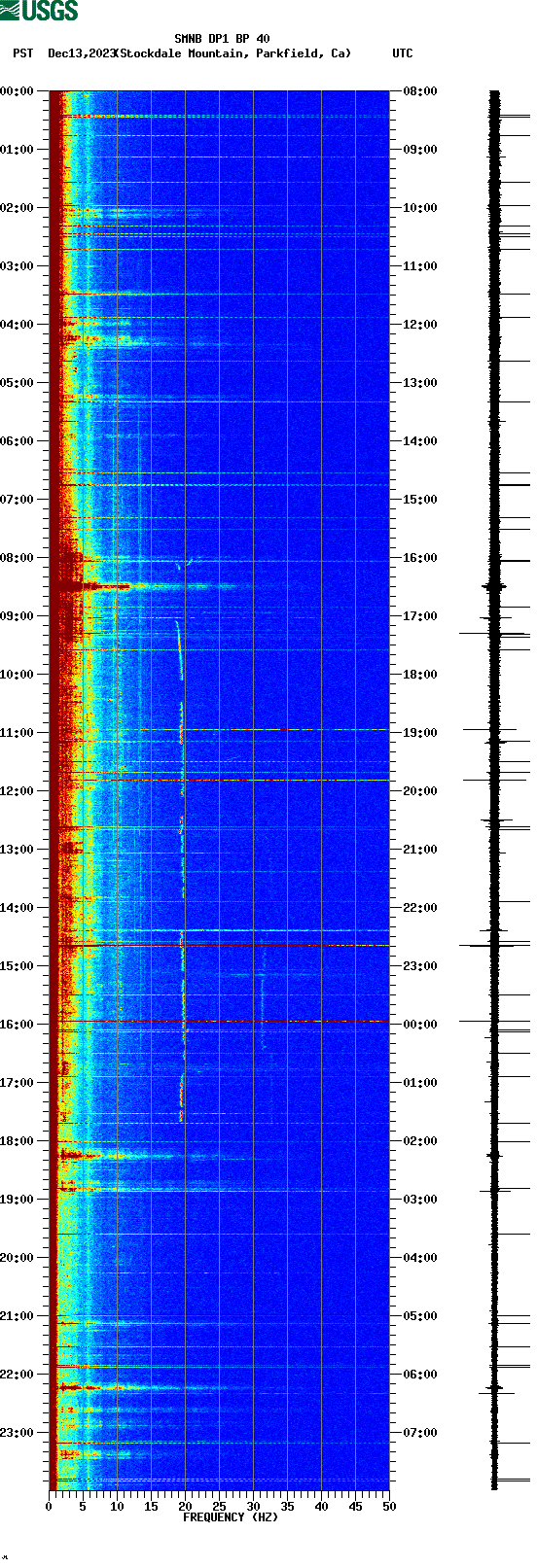Click the frequency axis value '45'
This screenshot has width=537, height=1568.
coord(355,1507)
